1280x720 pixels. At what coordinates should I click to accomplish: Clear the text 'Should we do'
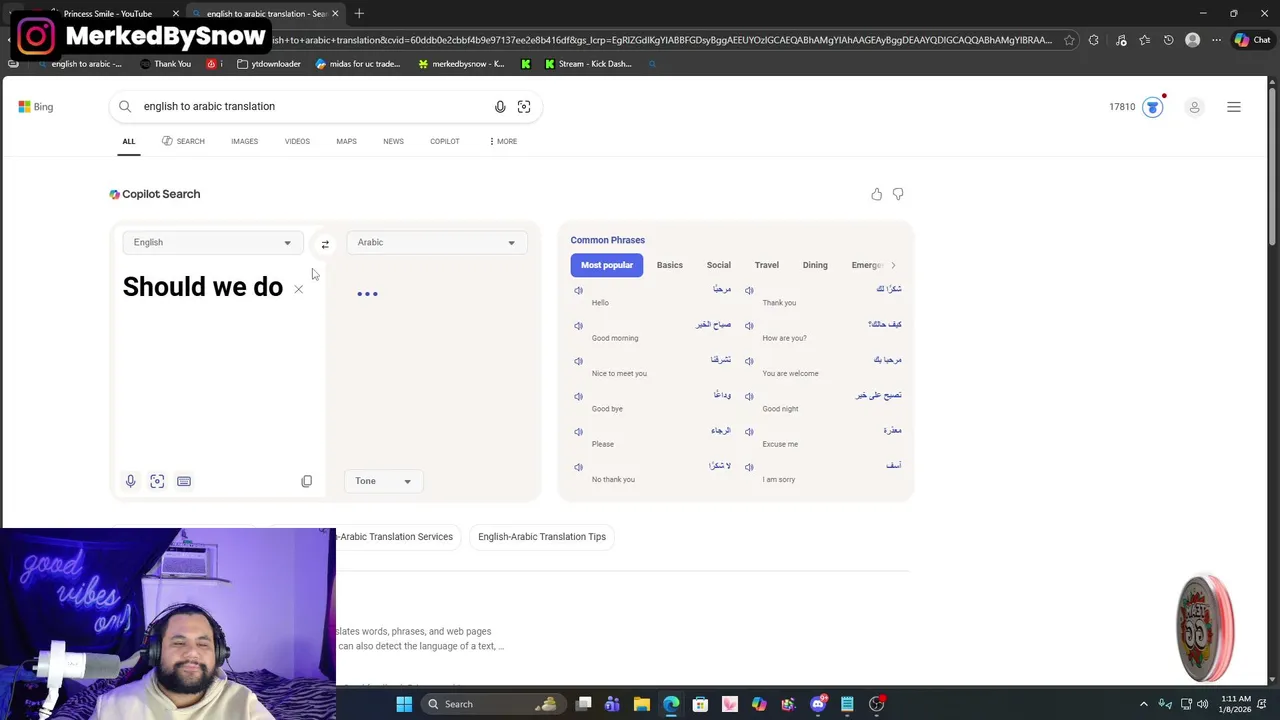coord(298,289)
